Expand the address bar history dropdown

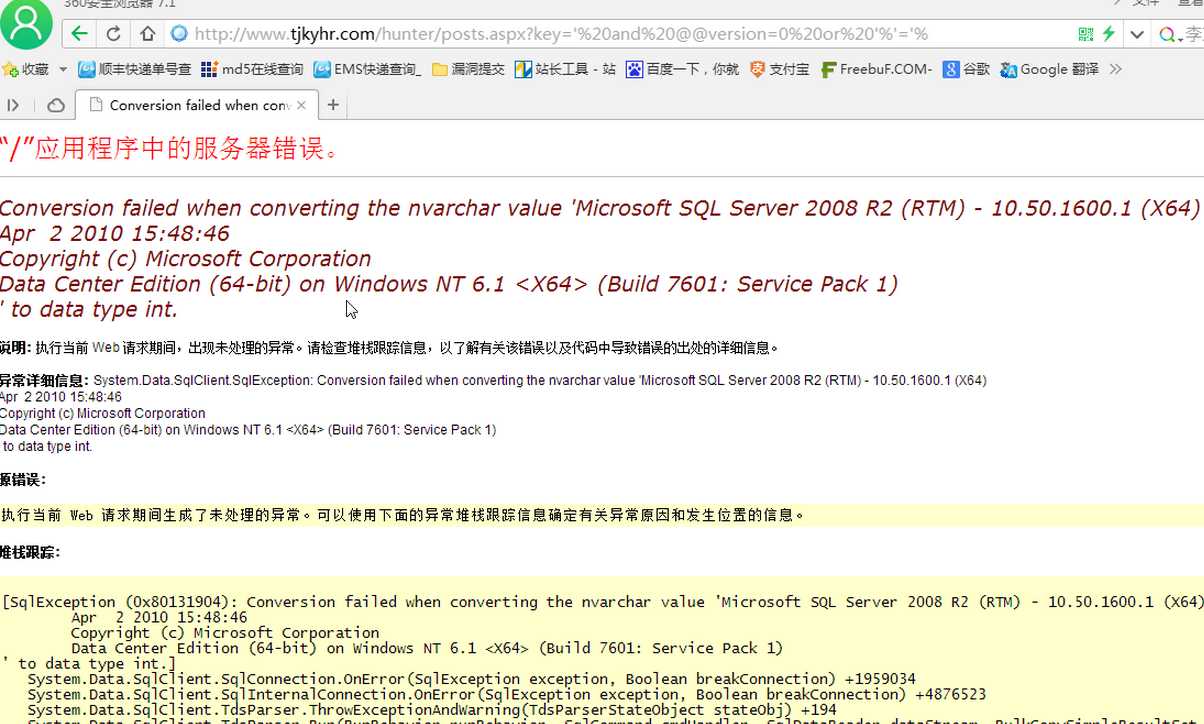pos(1137,34)
